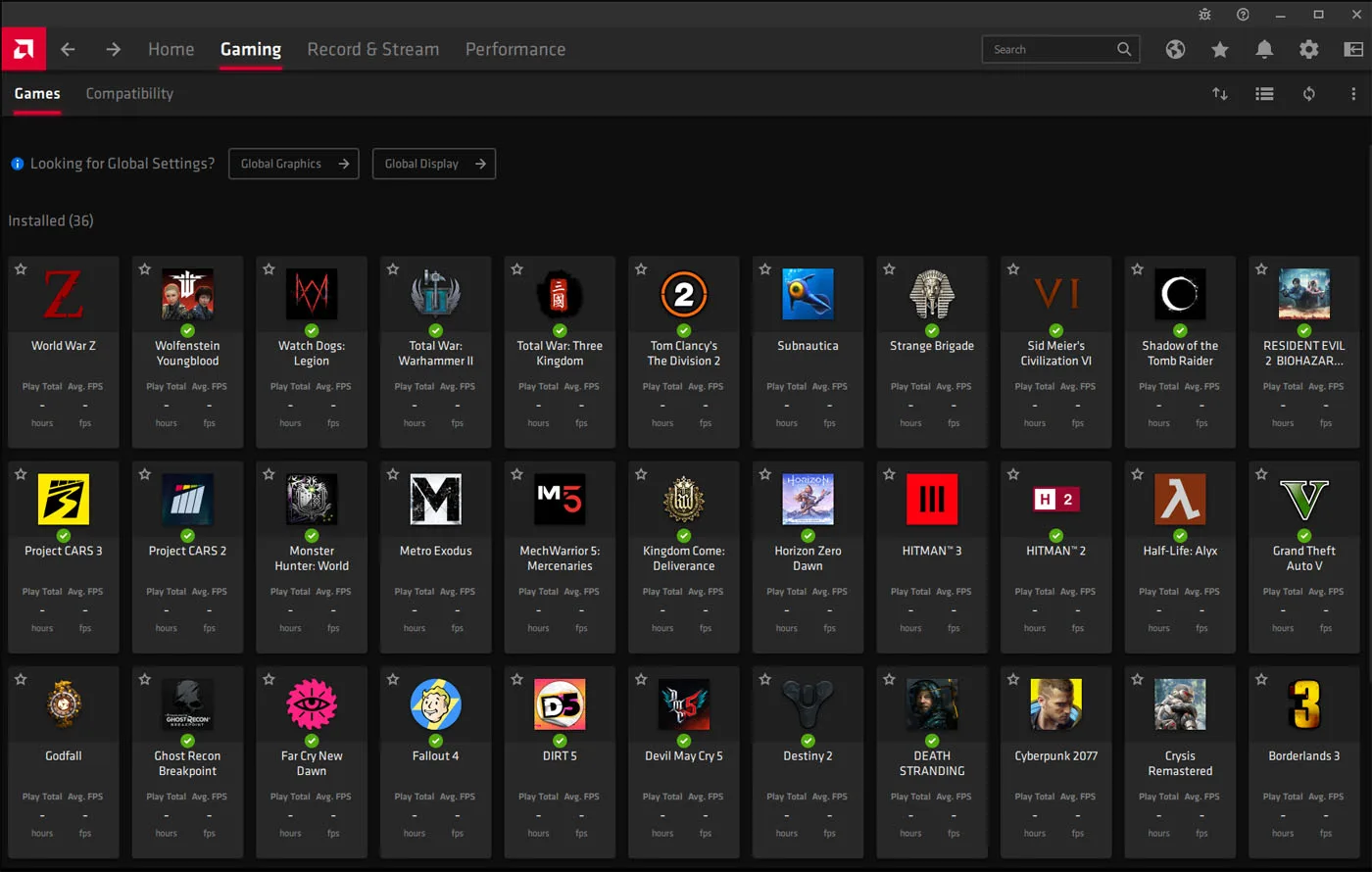
Task: Open the three-dot more options menu
Action: pos(1353,94)
